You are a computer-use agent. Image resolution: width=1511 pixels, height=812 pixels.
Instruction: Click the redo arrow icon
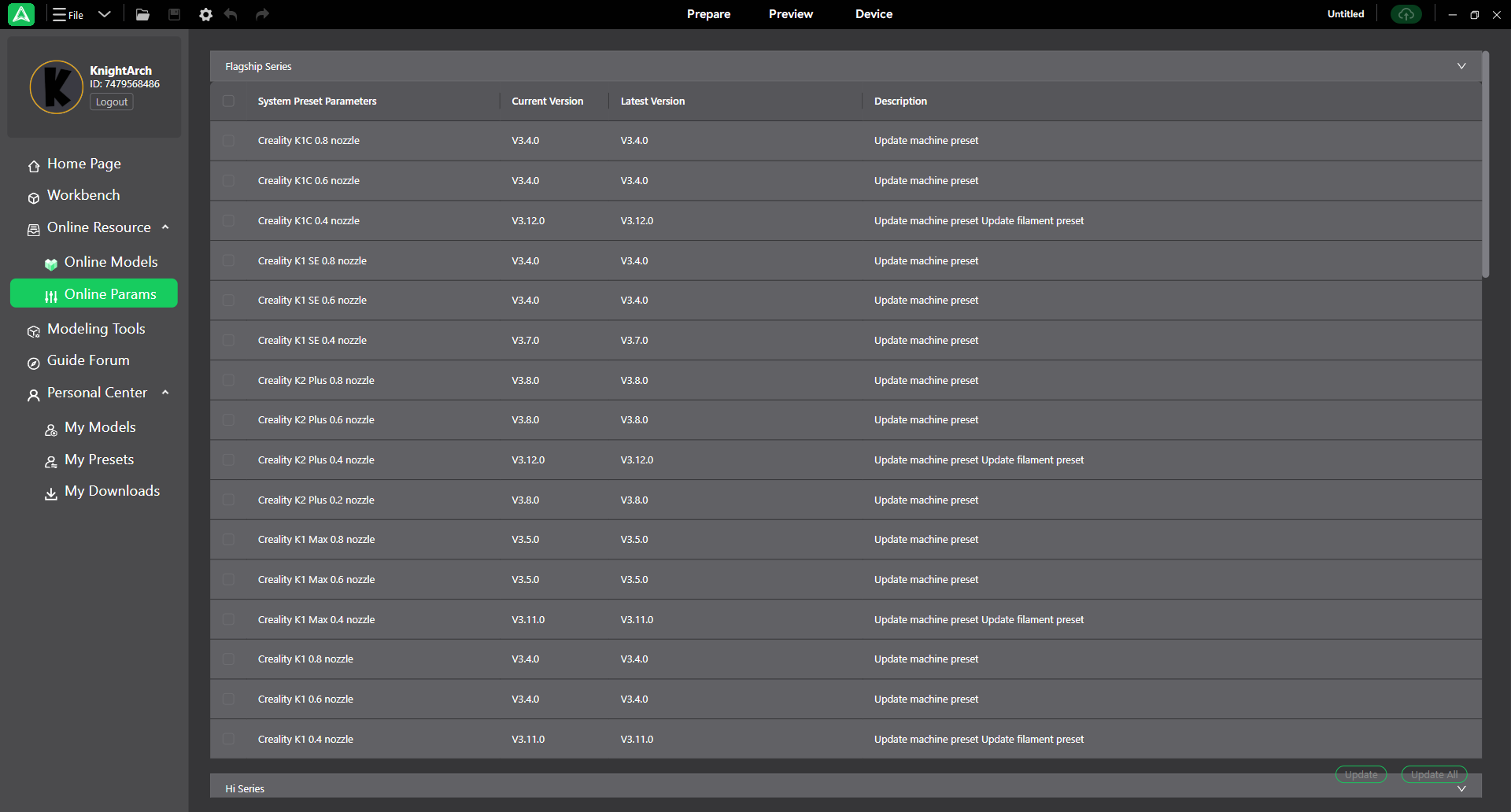pos(262,14)
